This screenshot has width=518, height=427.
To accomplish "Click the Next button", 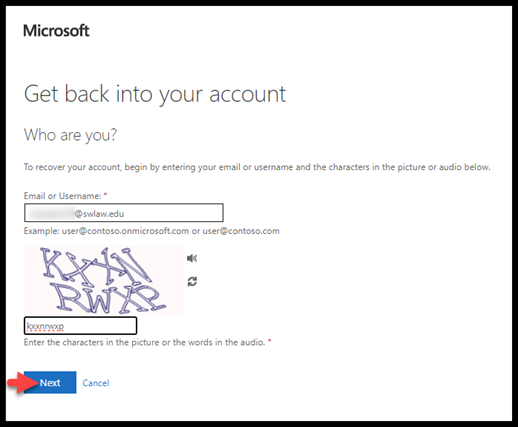I will pyautogui.click(x=50, y=382).
